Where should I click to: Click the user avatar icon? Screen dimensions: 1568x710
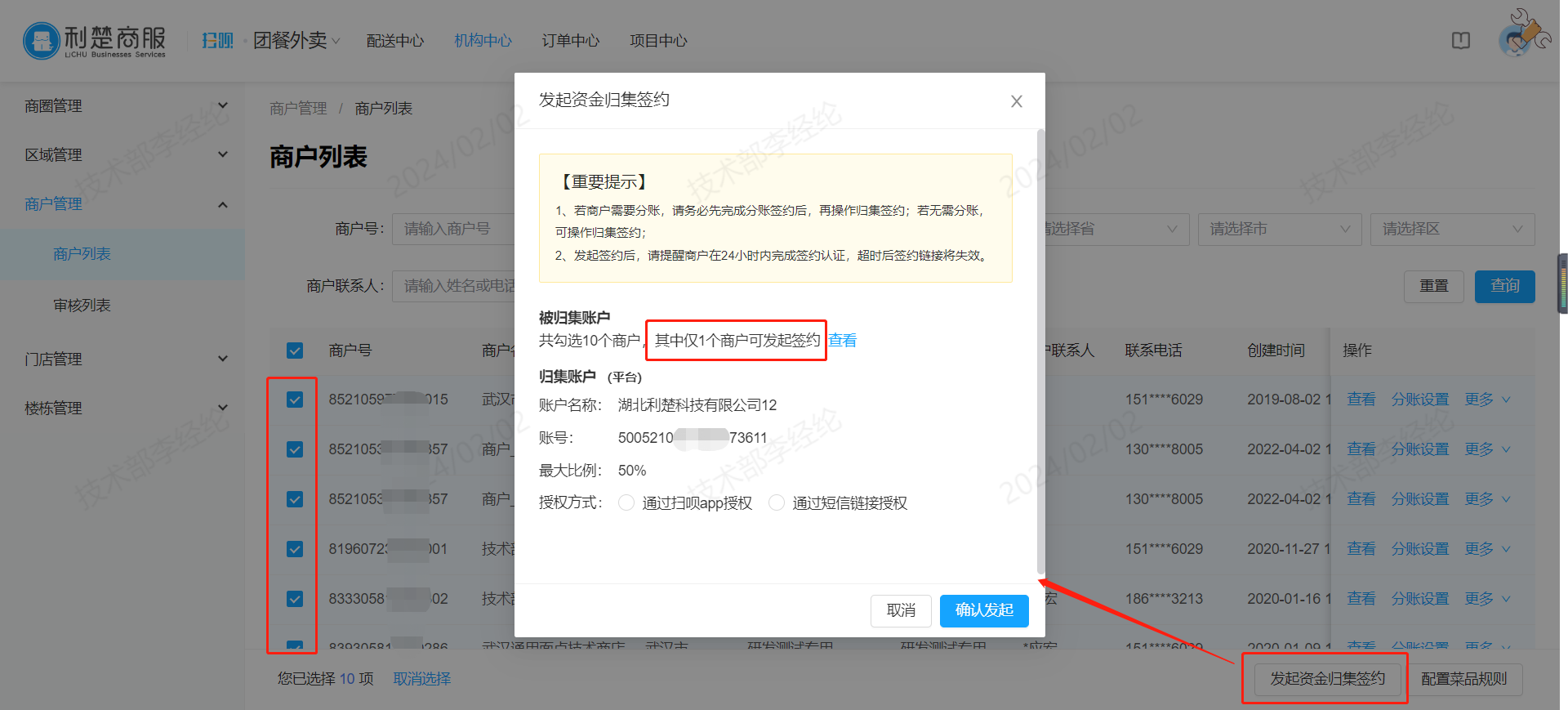pos(1517,40)
